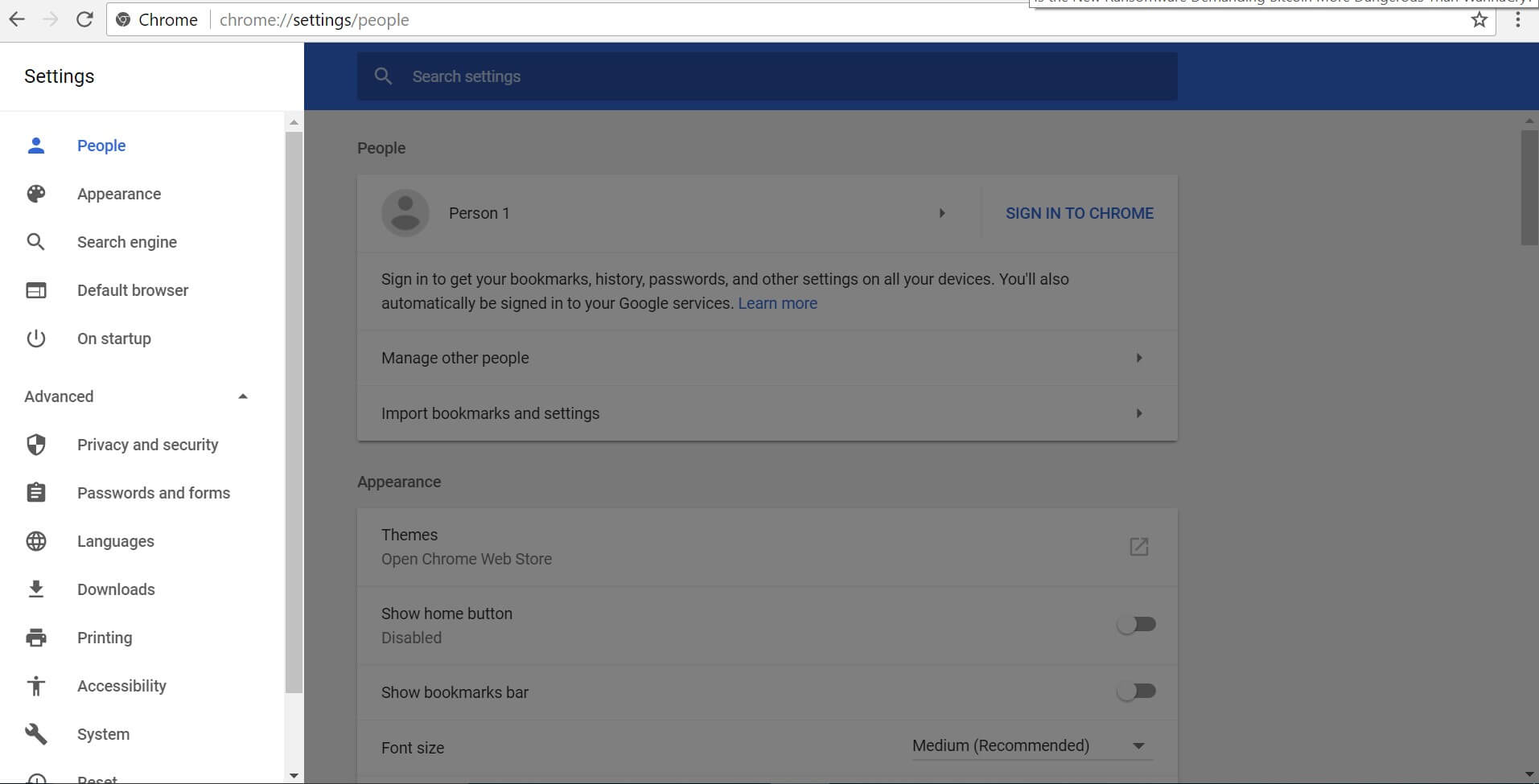Click the Chrome logo in address bar
The height and width of the screenshot is (784, 1539).
(123, 20)
